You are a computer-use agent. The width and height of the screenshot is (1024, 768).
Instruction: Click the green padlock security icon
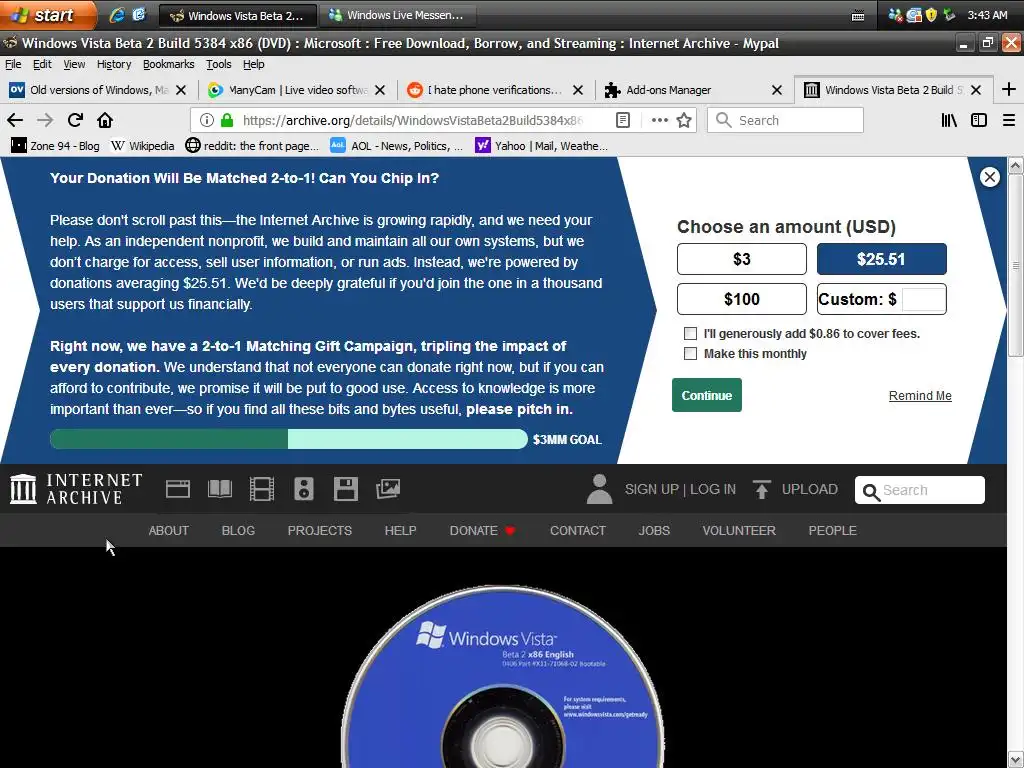[227, 120]
